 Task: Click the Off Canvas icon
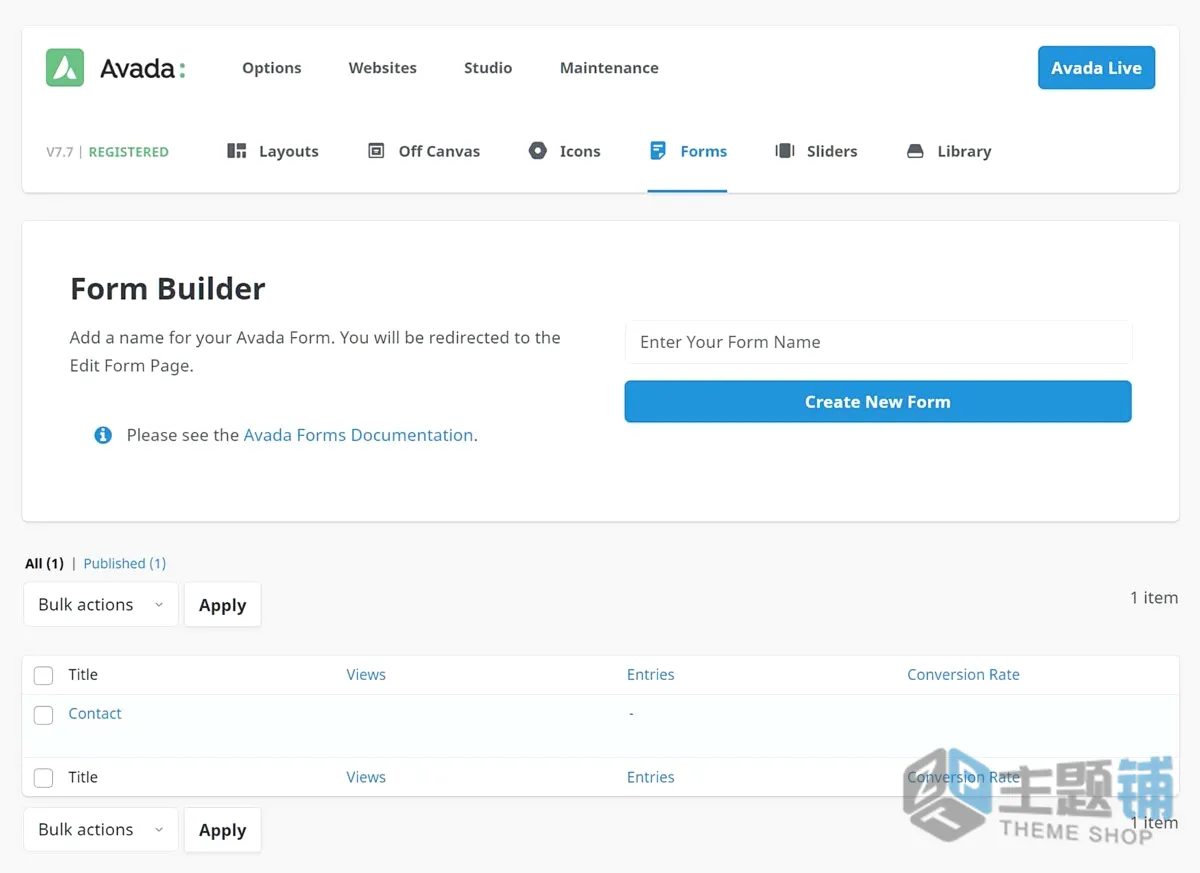pyautogui.click(x=376, y=151)
